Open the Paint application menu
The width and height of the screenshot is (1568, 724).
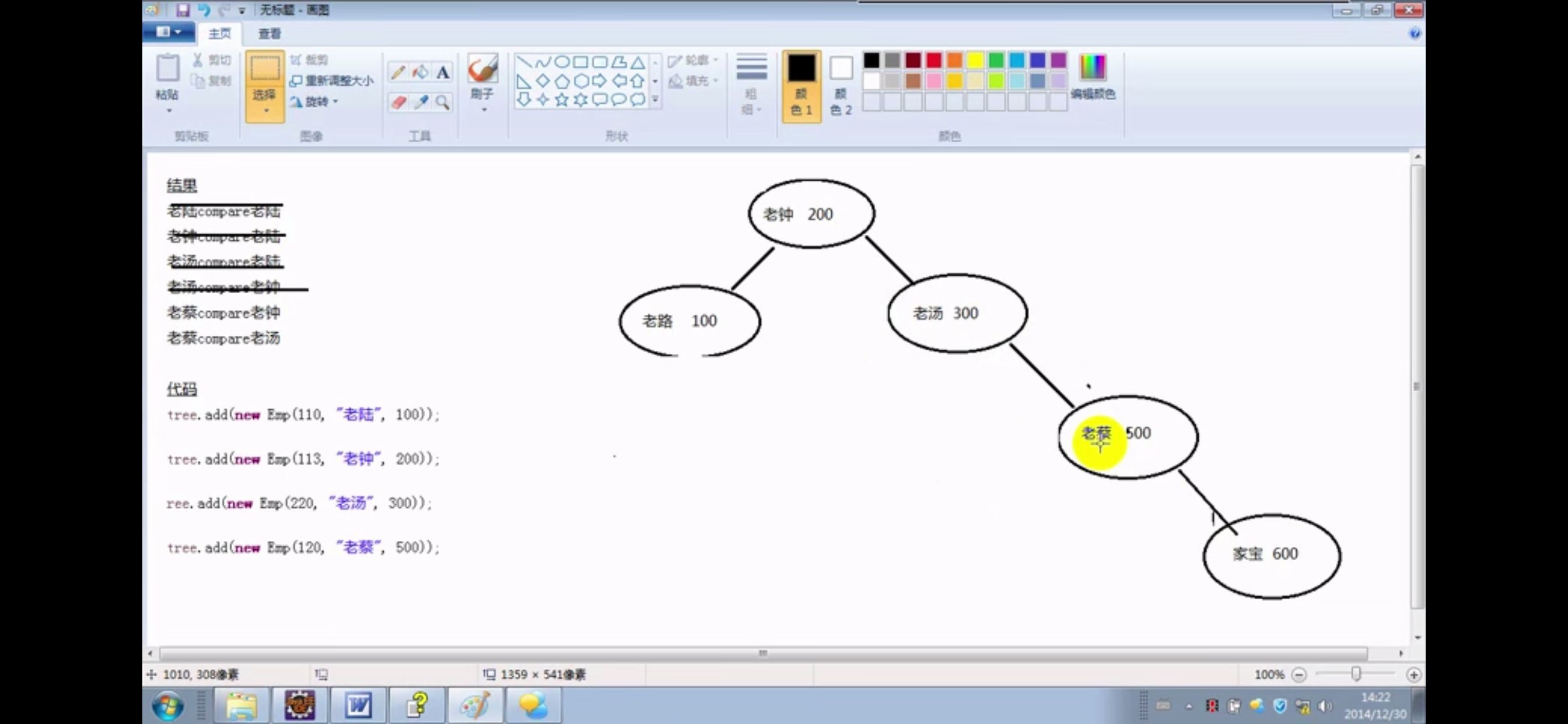[x=169, y=32]
